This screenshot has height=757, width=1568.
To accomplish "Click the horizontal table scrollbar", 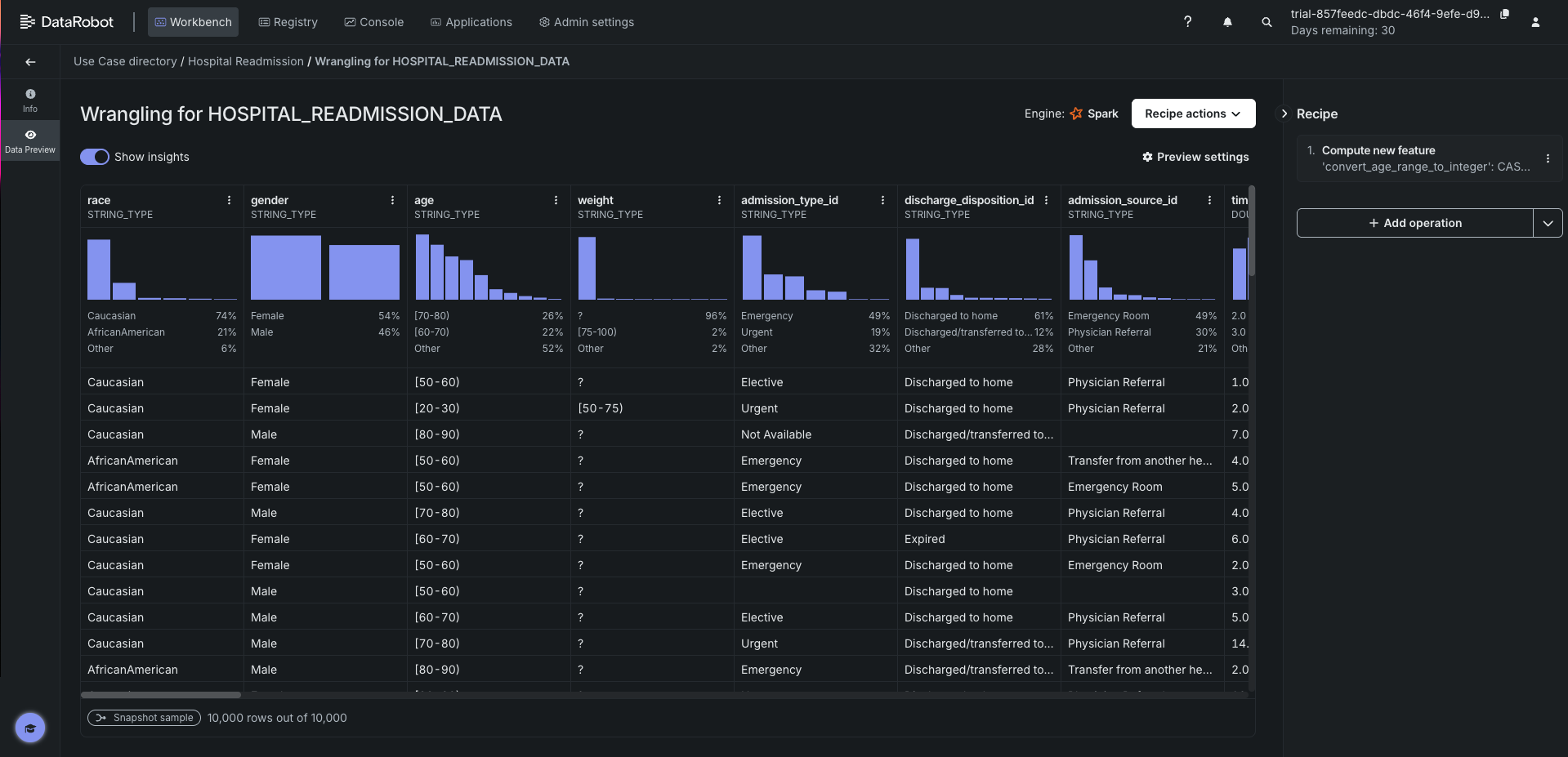I will click(161, 695).
